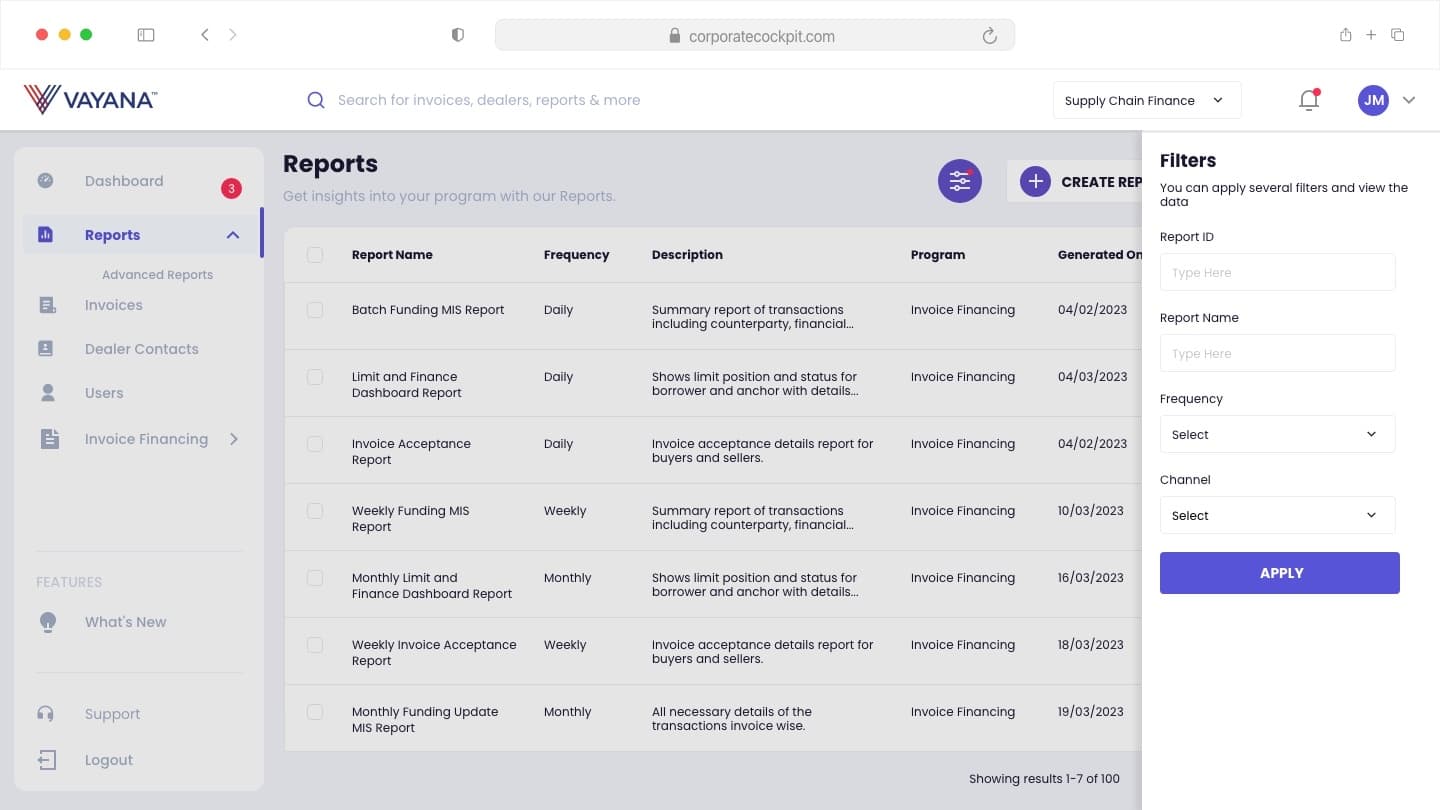Click the Generated On column header

[x=1099, y=255]
